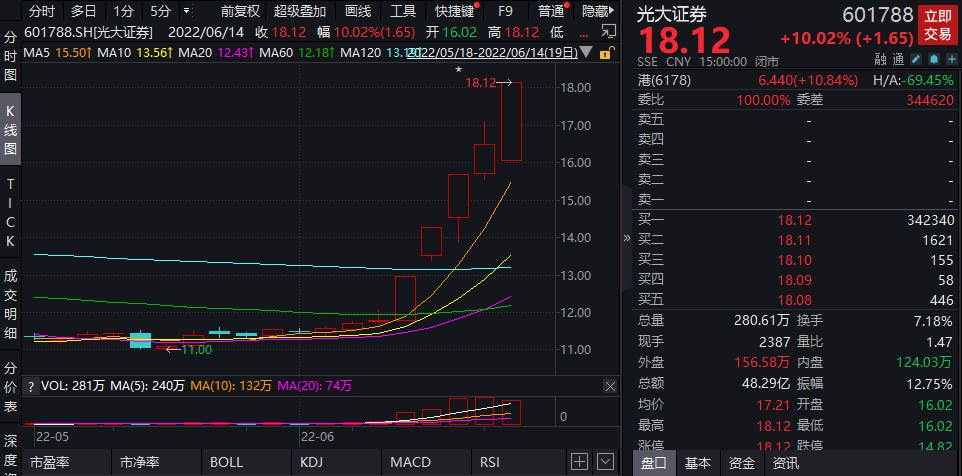The image size is (962, 476).
Task: Click the 融 margin trading tag
Action: pos(880,60)
